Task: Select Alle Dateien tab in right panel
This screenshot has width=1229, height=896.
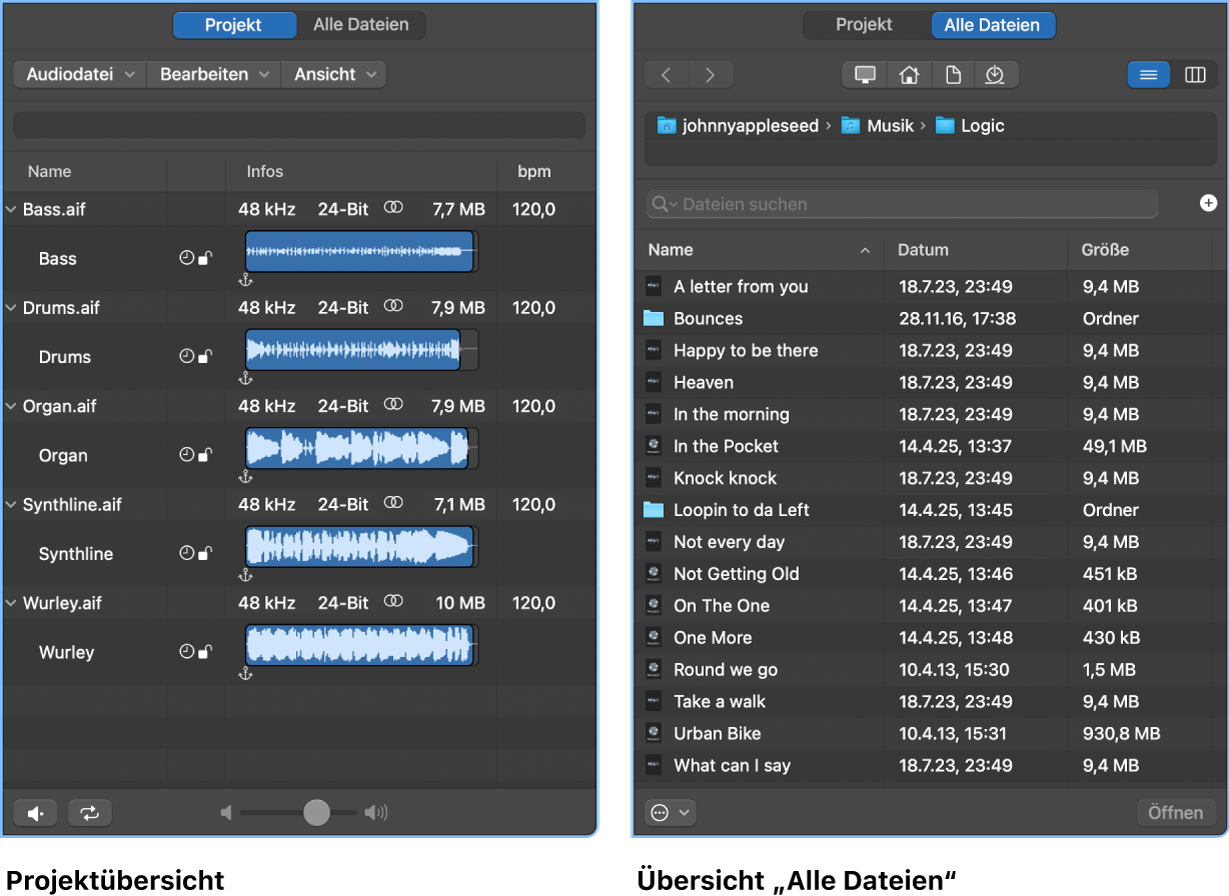Action: tap(992, 25)
